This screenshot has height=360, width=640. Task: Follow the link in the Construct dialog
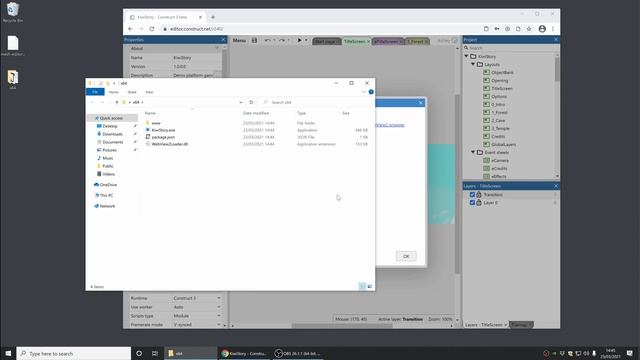tap(390, 125)
